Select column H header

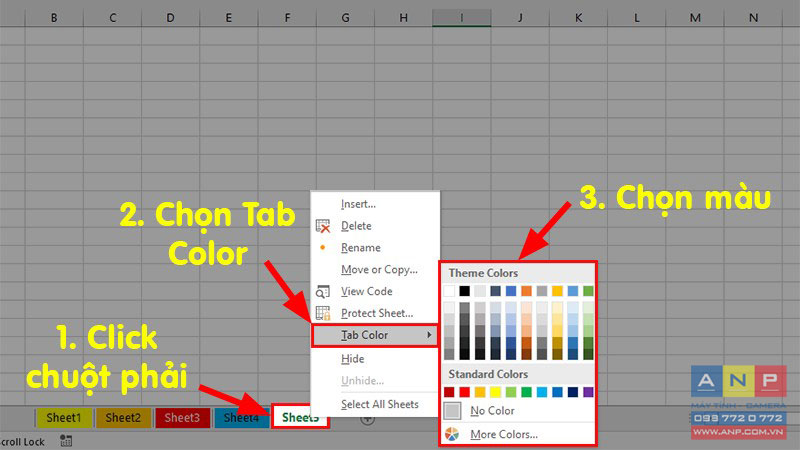point(404,18)
